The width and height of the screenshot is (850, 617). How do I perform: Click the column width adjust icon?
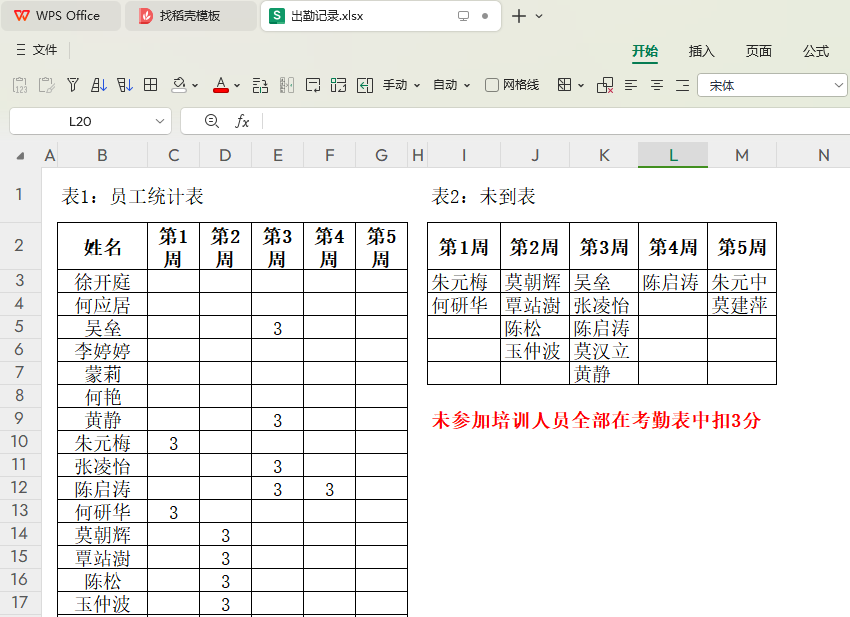tap(287, 85)
